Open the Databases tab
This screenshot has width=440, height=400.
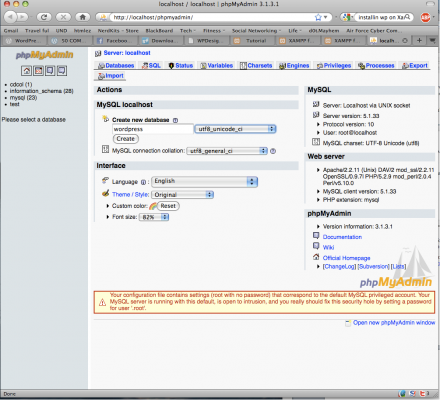click(x=116, y=66)
